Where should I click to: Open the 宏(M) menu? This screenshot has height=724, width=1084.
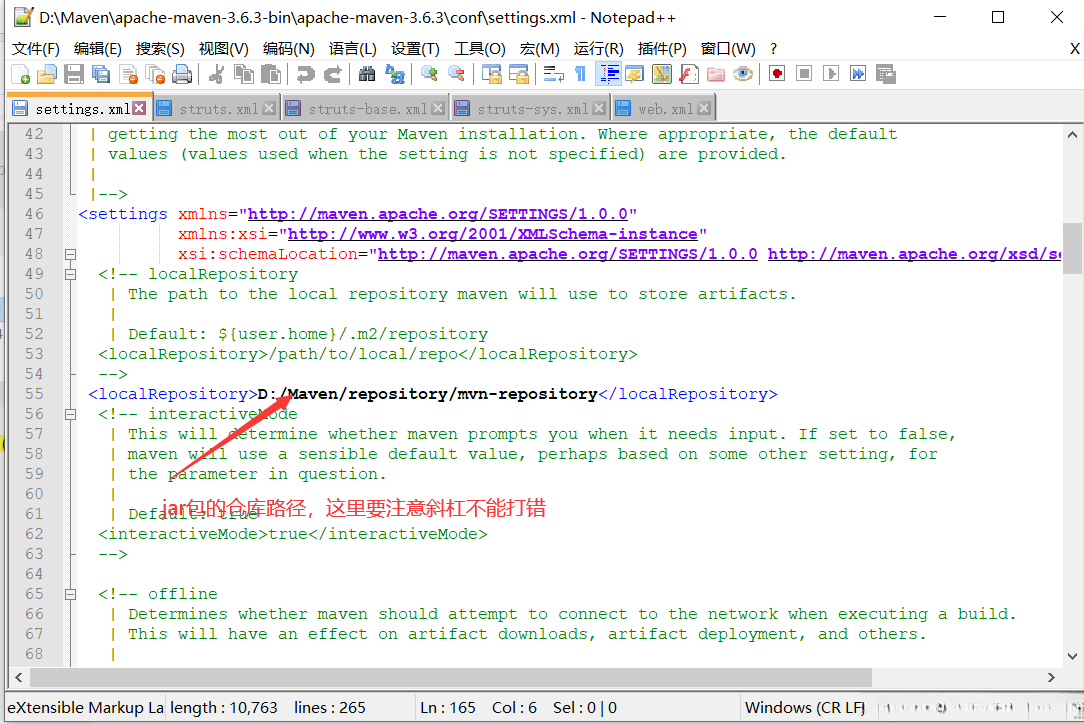tap(539, 48)
